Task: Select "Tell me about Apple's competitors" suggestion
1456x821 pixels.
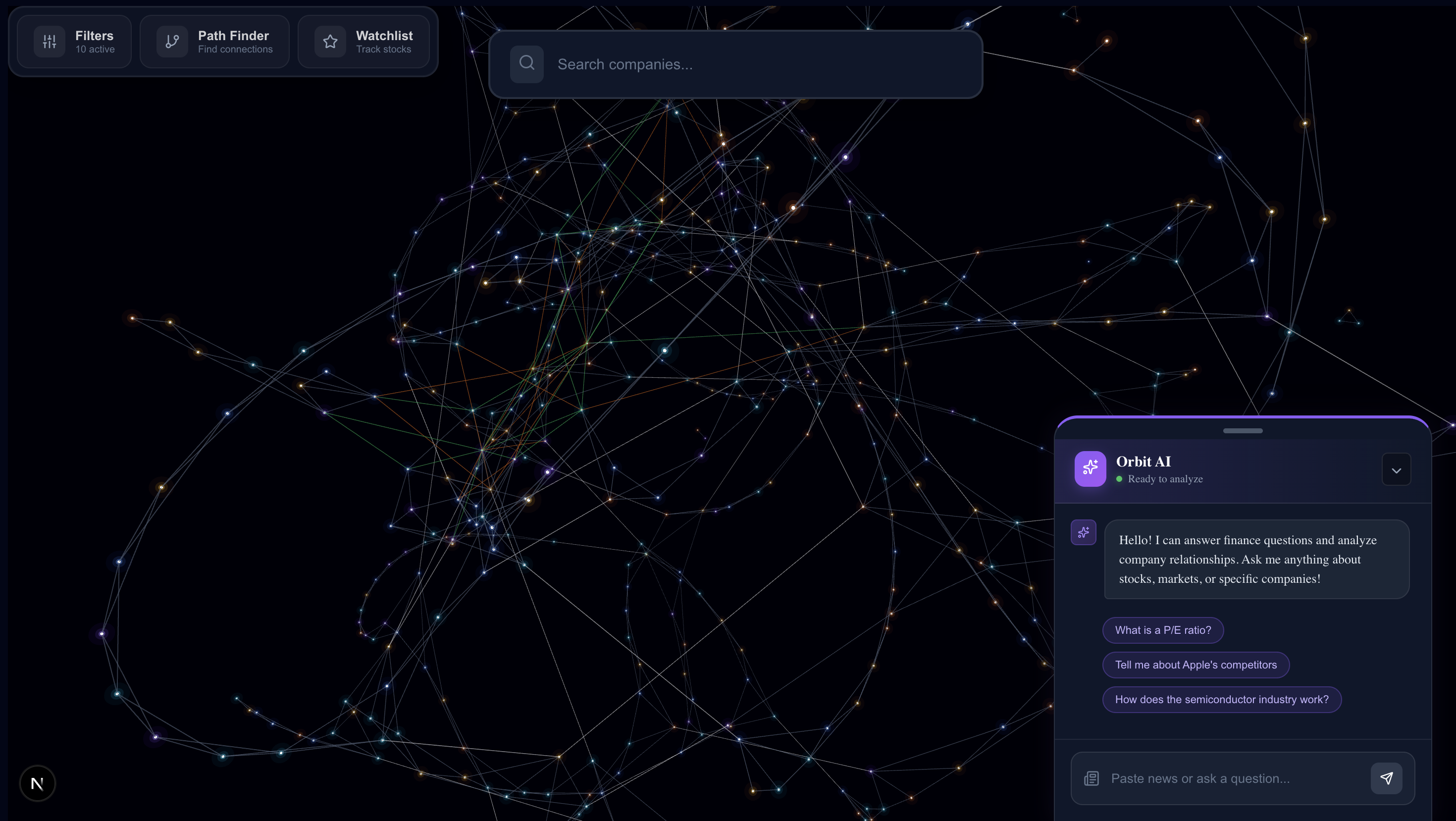Action: [x=1196, y=665]
